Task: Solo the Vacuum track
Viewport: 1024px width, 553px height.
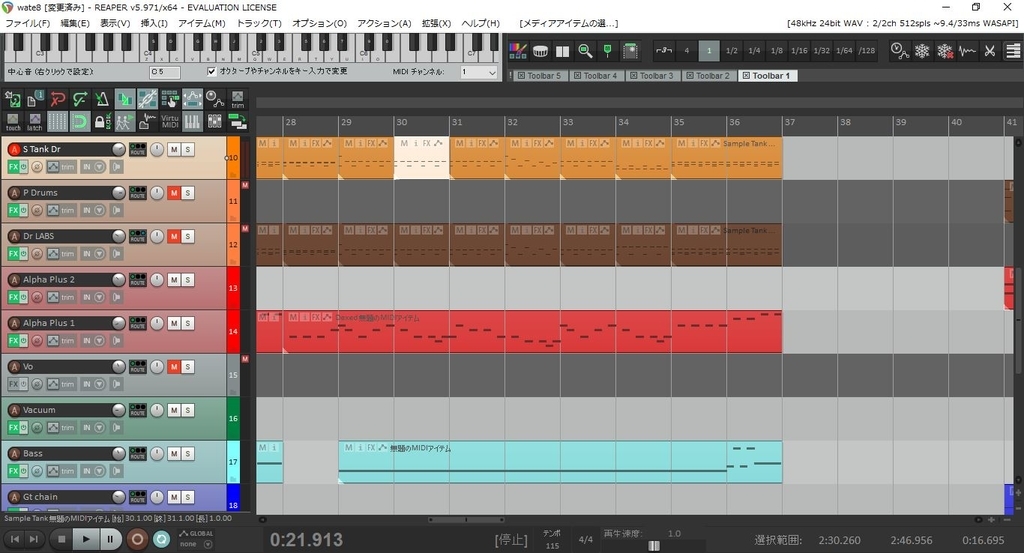Action: [187, 410]
